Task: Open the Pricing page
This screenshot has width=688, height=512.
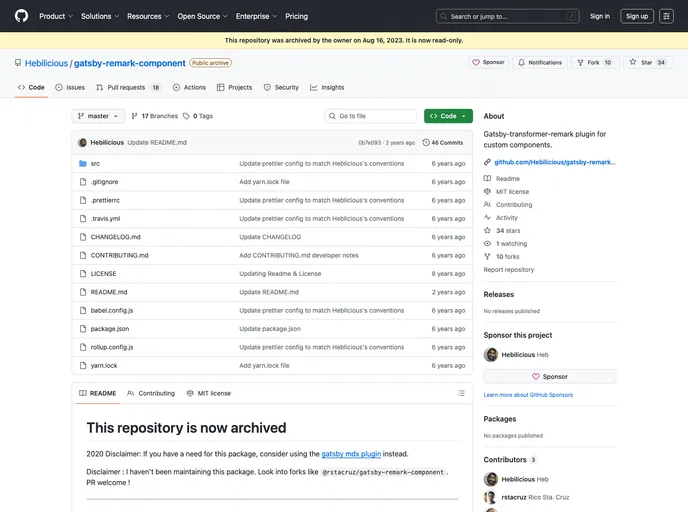Action: pyautogui.click(x=297, y=16)
